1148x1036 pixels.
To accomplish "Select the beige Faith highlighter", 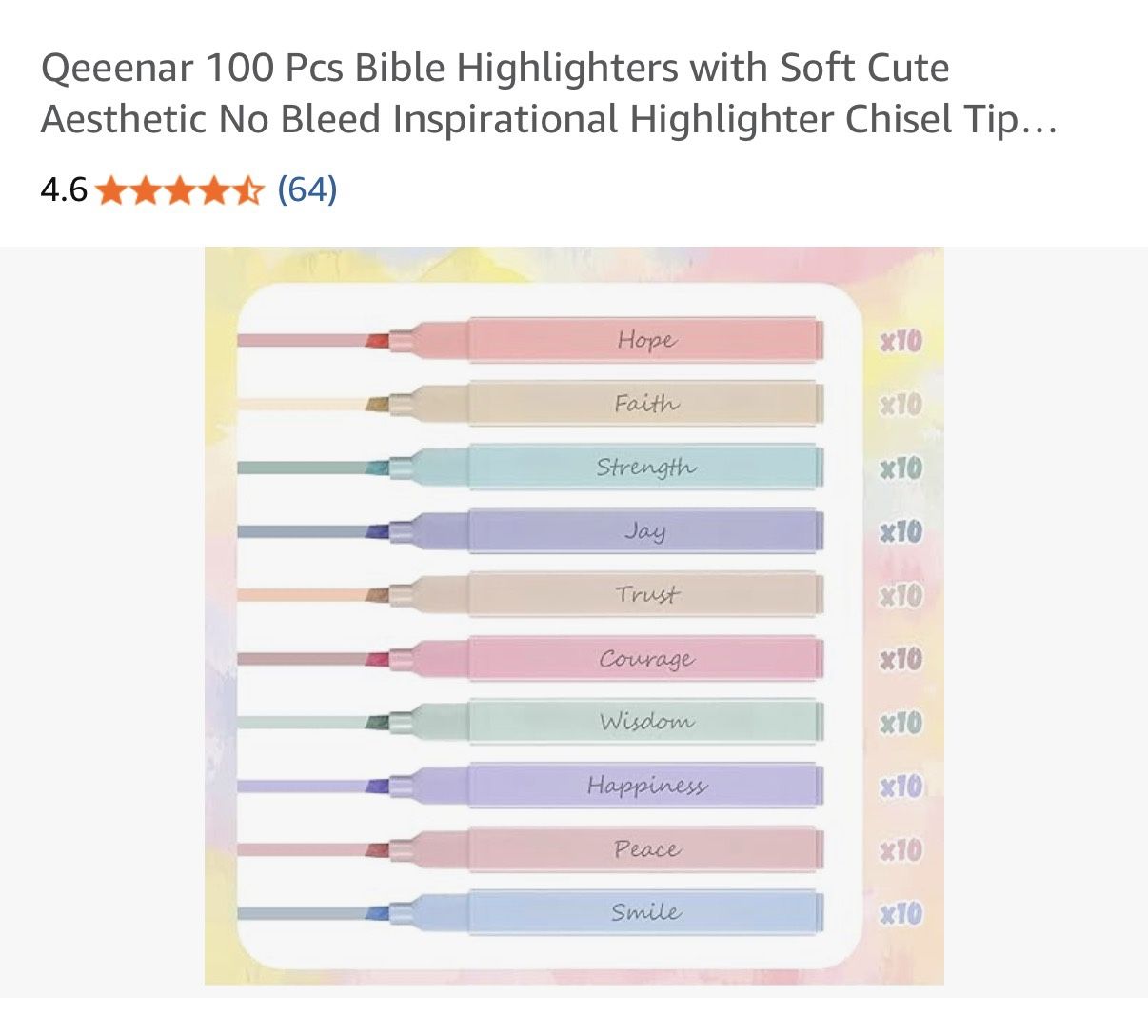I will point(644,404).
